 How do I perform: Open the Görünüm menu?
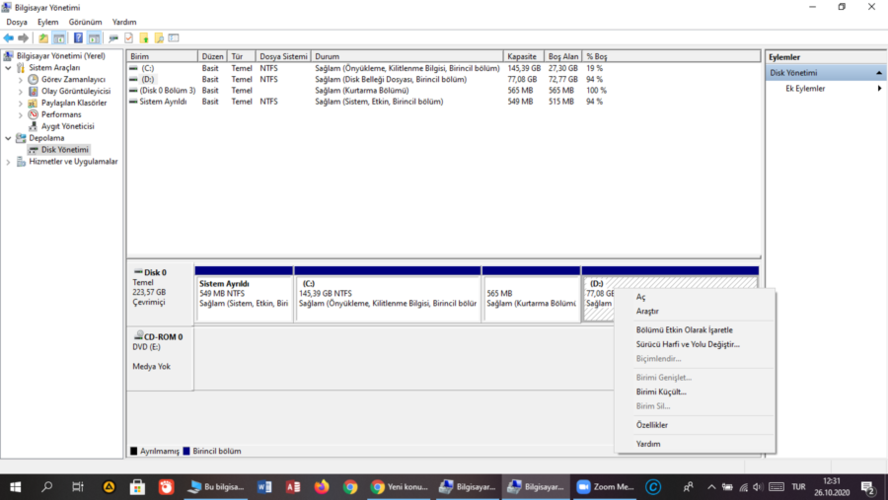pos(85,22)
